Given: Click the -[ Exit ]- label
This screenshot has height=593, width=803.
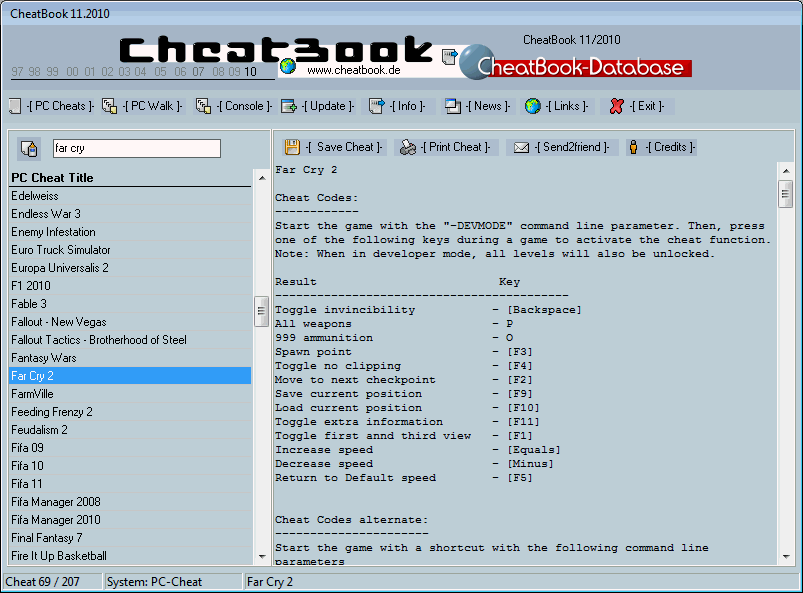Looking at the screenshot, I should coord(646,106).
